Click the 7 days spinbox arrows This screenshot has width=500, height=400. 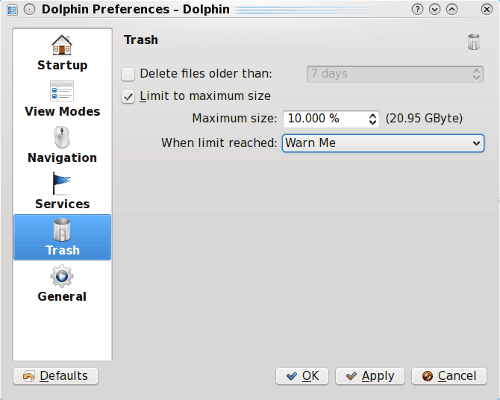476,74
